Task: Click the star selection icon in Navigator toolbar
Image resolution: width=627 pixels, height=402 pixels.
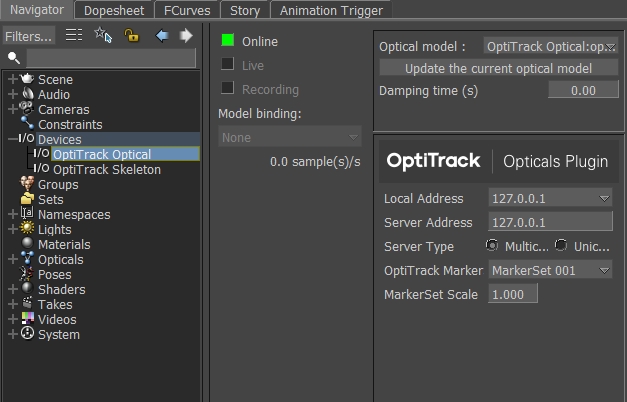Action: [x=103, y=35]
